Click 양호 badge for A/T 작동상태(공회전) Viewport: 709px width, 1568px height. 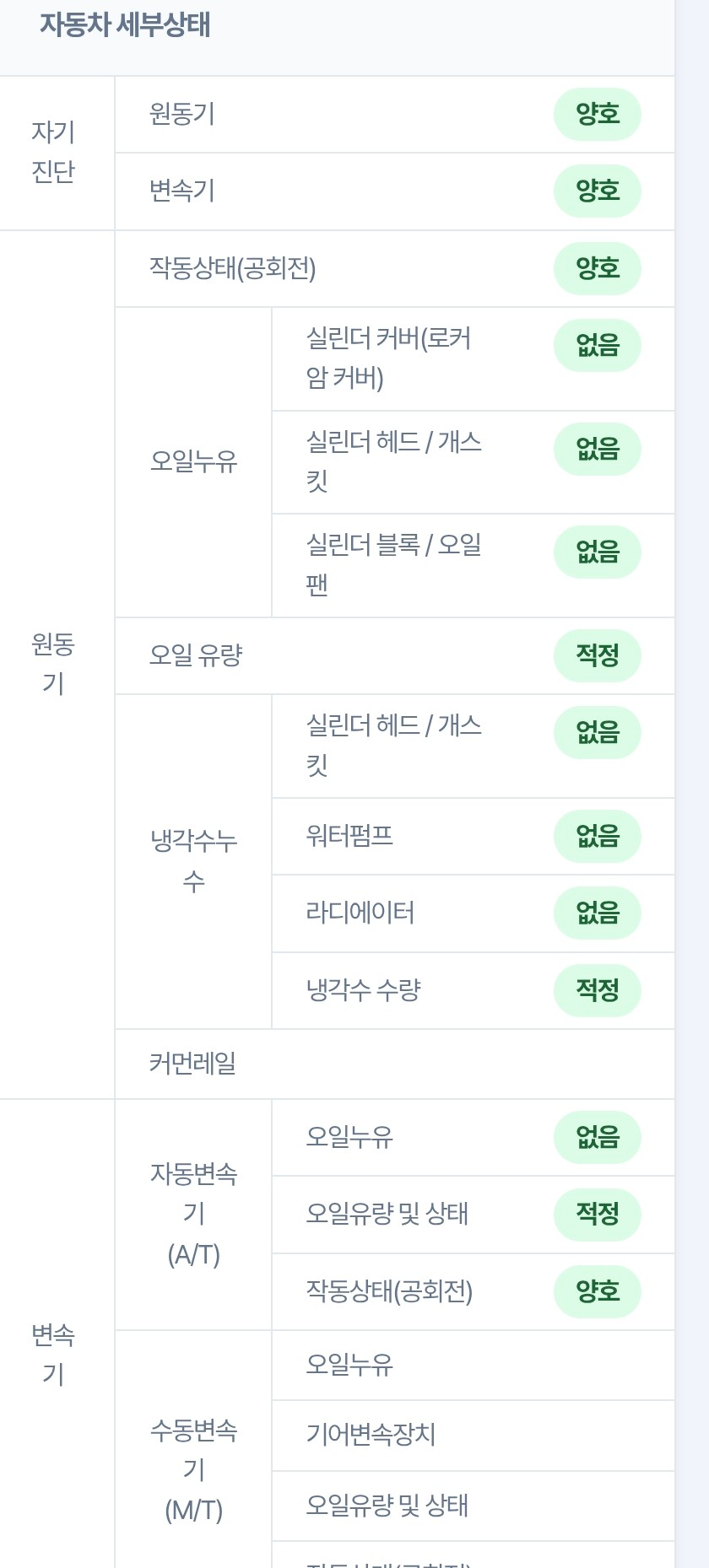597,1291
